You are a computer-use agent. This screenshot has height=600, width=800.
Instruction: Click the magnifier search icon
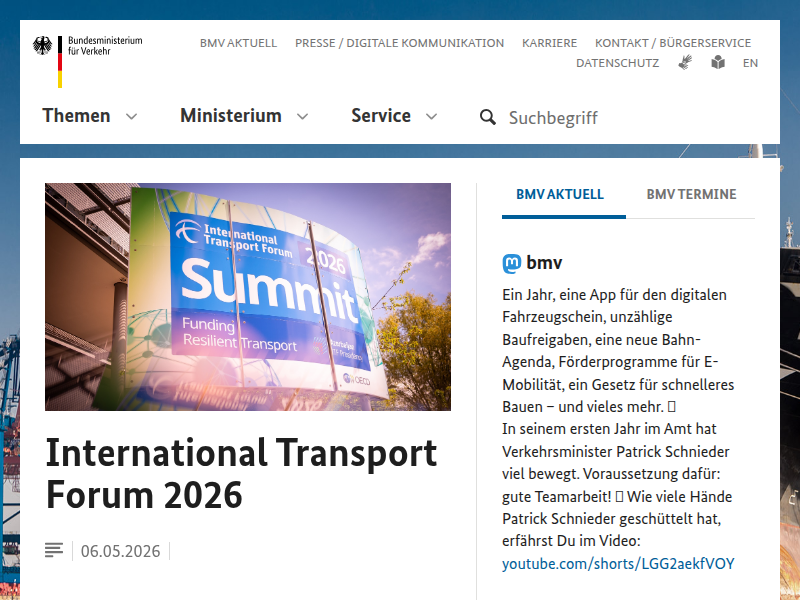point(488,117)
